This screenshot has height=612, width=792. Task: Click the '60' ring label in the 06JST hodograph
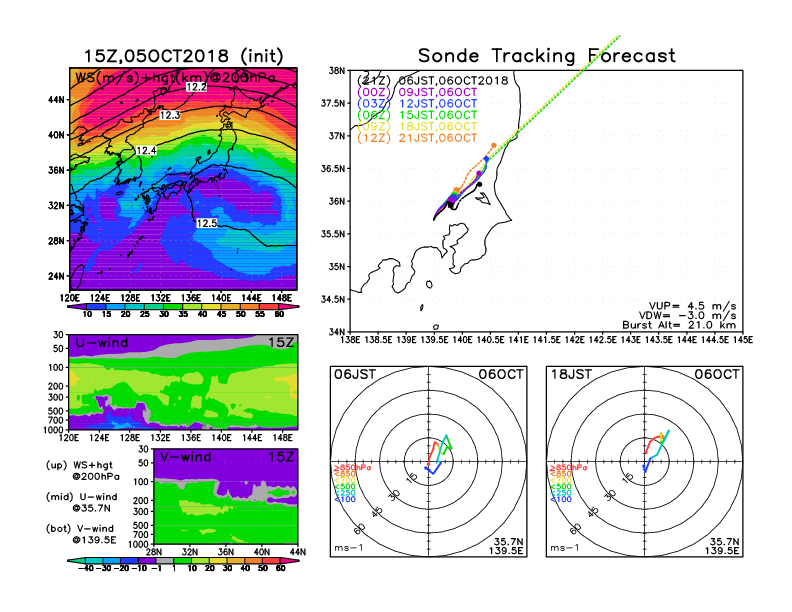tap(359, 529)
